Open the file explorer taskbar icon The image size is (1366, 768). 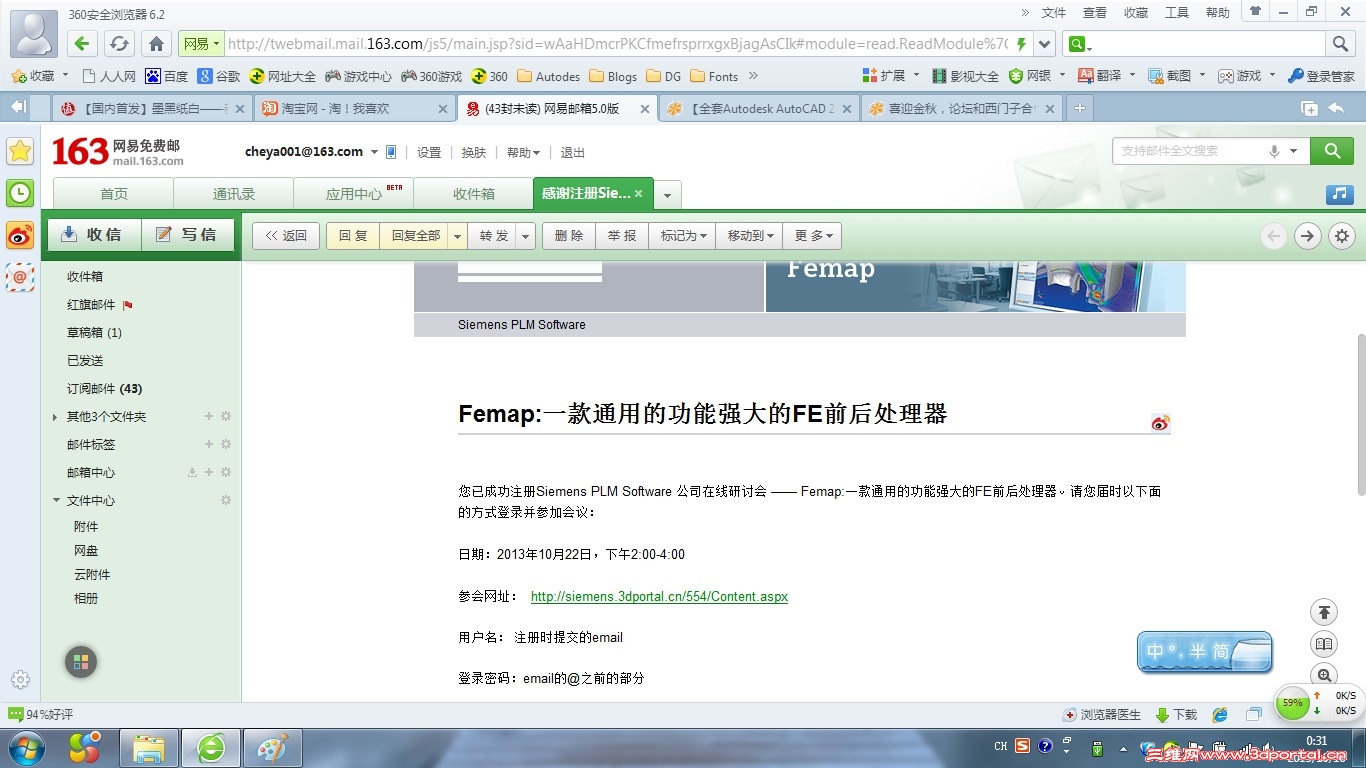pos(149,747)
